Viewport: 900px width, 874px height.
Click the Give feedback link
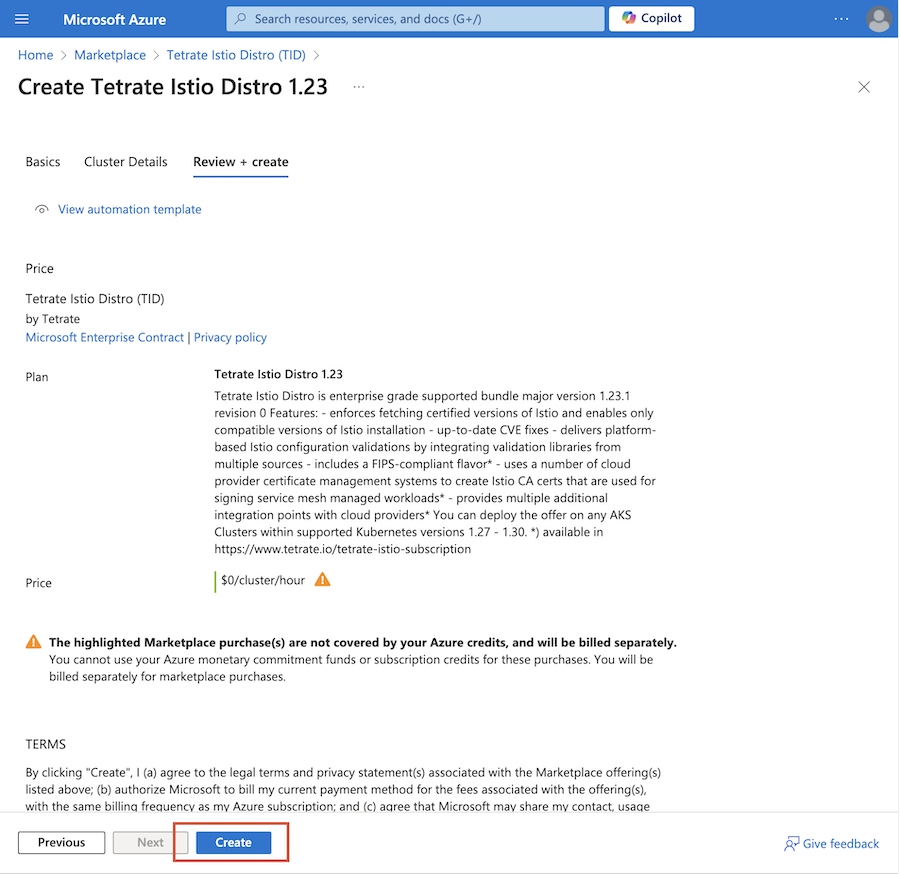pos(840,844)
